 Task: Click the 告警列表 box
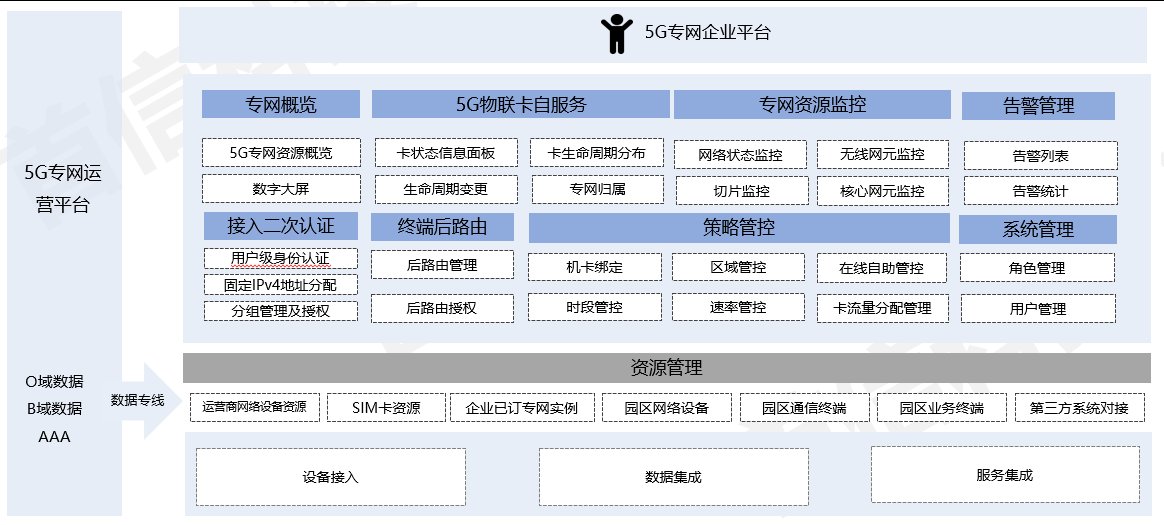tap(1040, 156)
